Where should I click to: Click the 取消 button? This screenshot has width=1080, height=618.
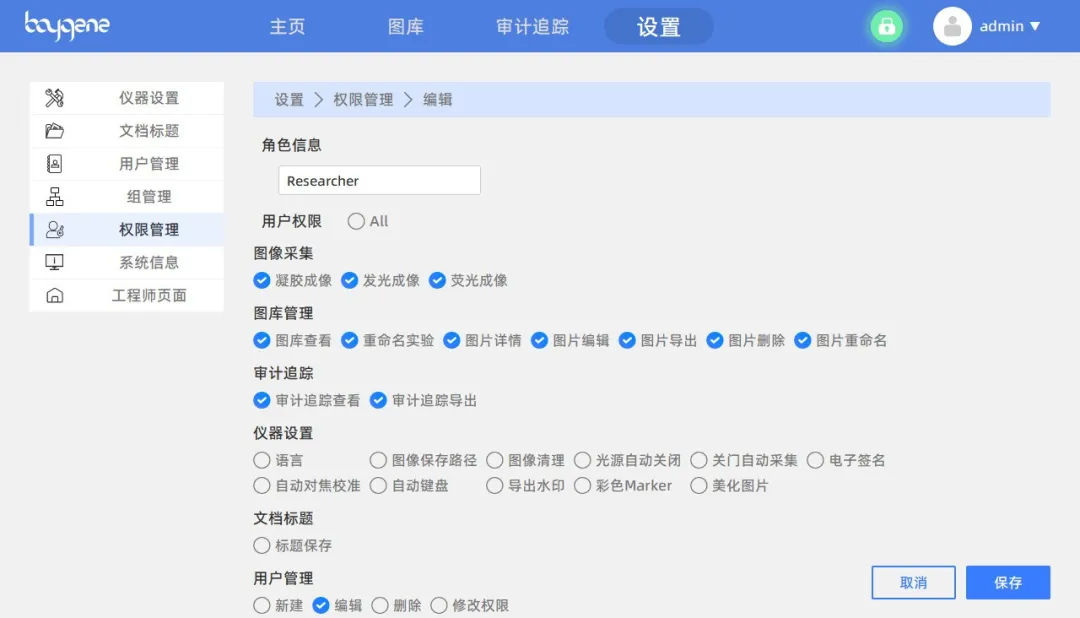click(x=913, y=582)
